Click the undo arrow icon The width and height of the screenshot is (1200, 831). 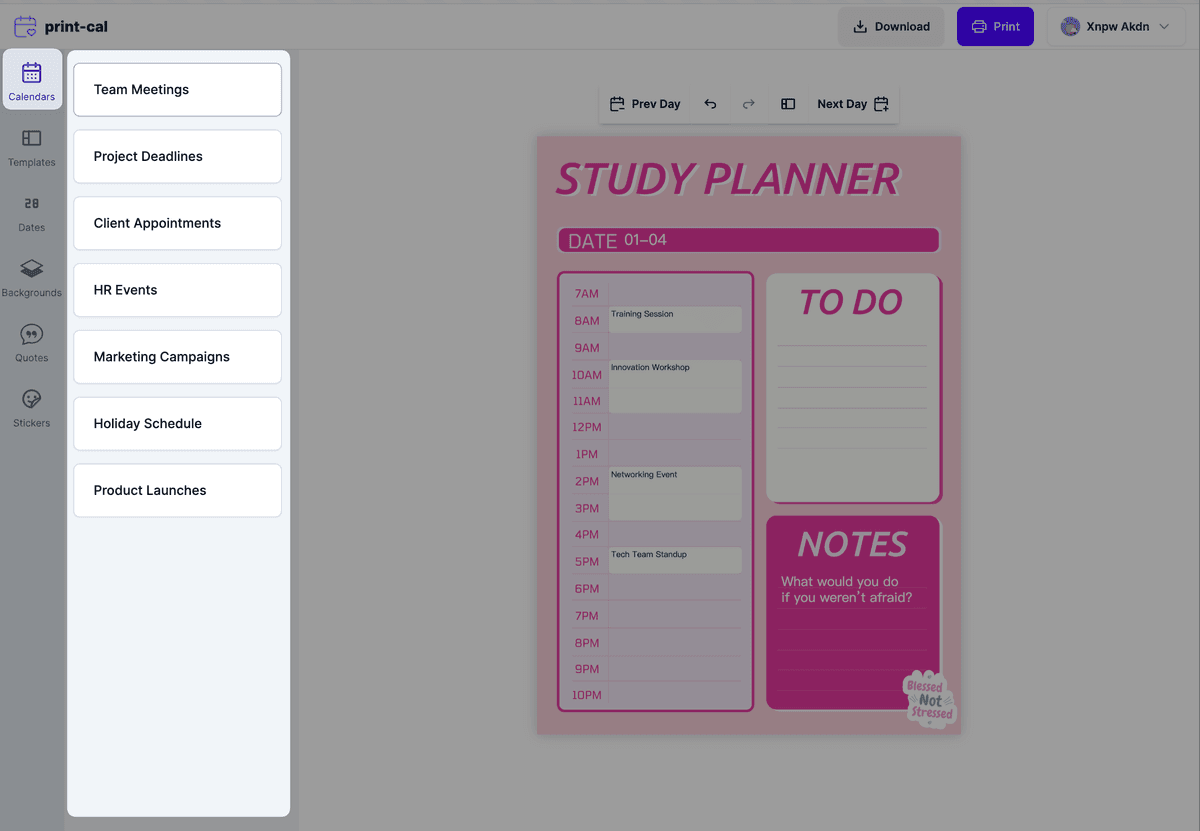tap(710, 104)
